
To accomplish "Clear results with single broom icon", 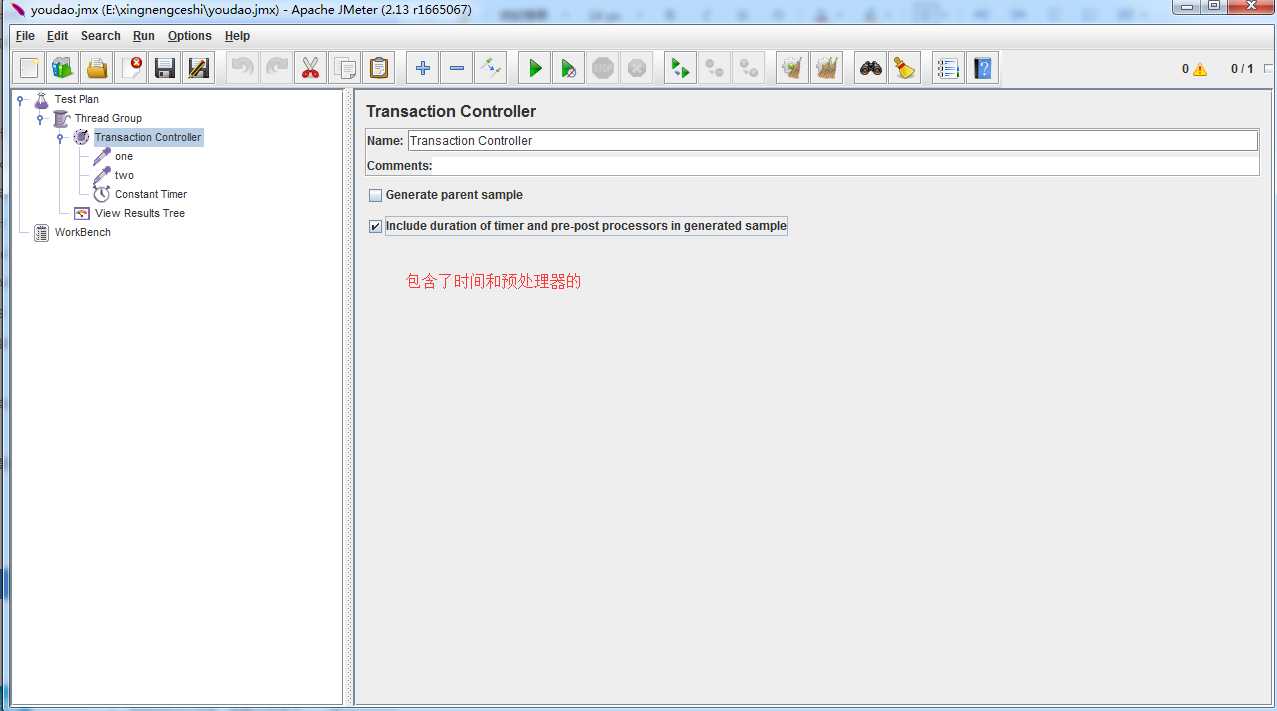I will click(x=792, y=68).
